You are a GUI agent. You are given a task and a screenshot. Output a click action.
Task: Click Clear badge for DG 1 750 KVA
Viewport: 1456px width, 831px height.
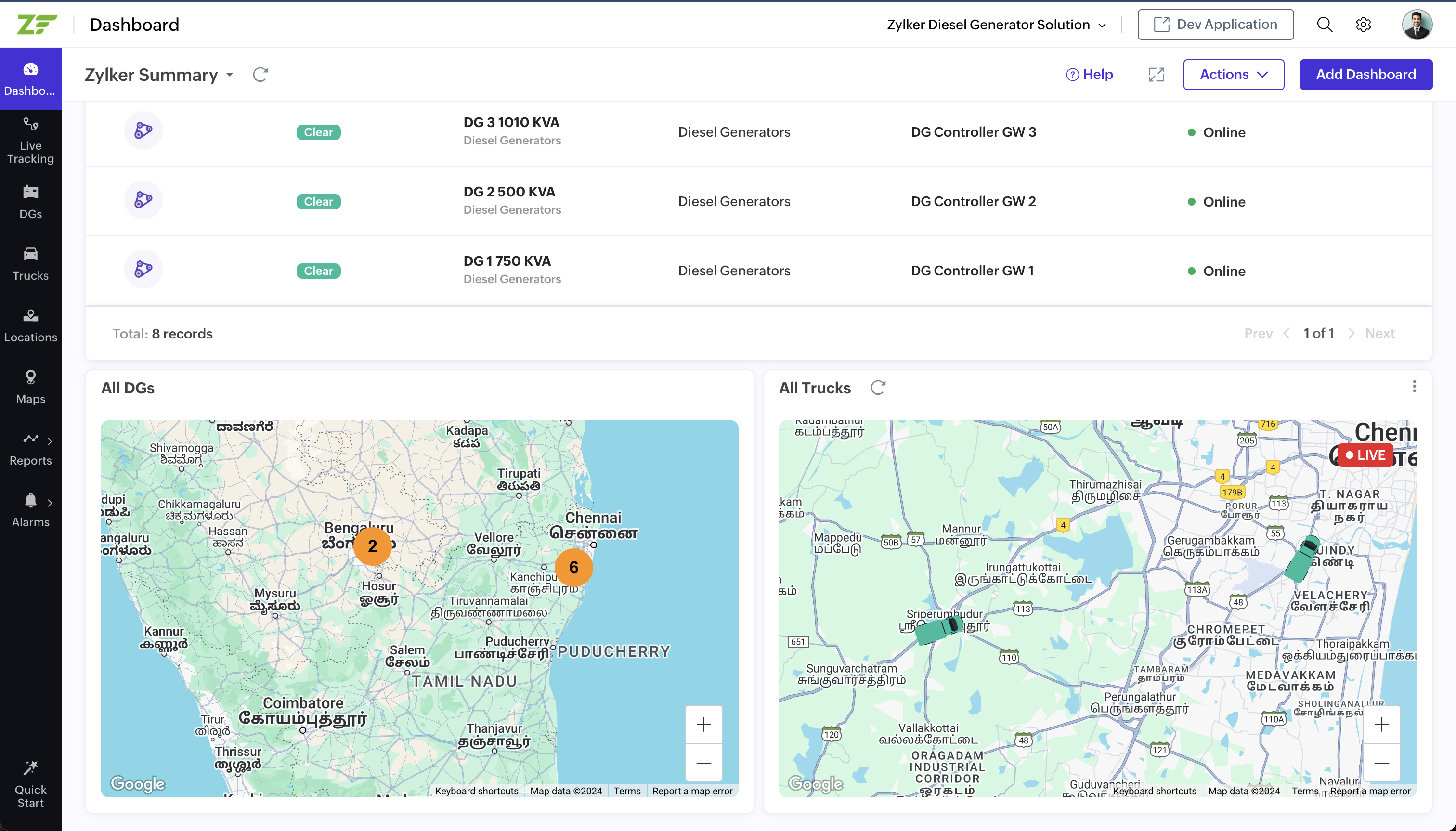tap(318, 271)
